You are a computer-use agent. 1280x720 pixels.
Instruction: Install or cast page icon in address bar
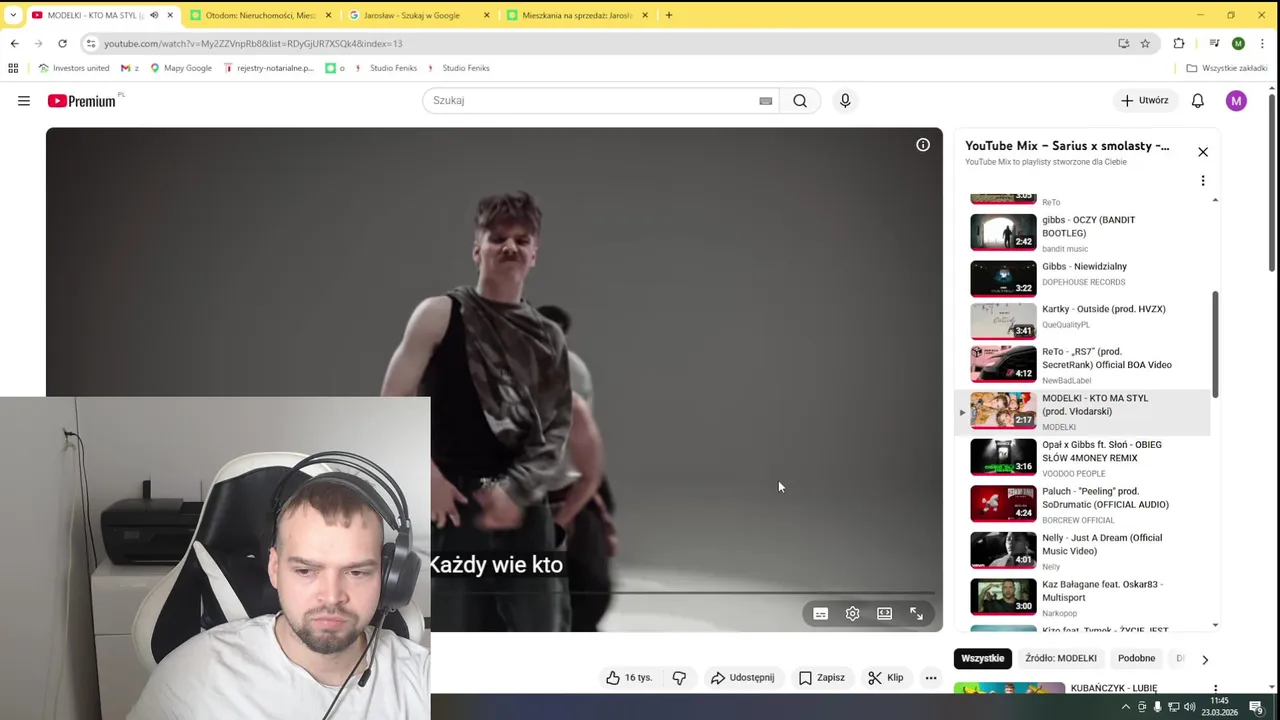1124,44
